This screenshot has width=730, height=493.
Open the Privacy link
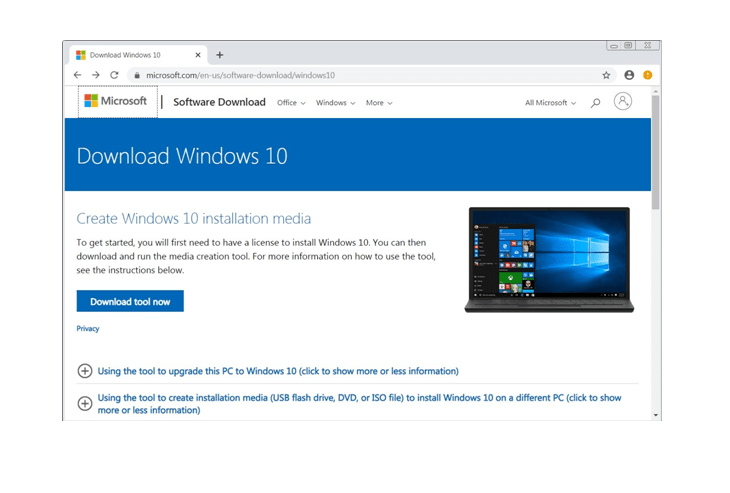(88, 329)
